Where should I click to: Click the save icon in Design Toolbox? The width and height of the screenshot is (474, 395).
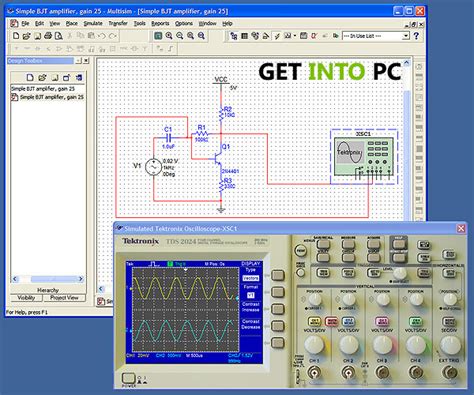click(x=54, y=78)
